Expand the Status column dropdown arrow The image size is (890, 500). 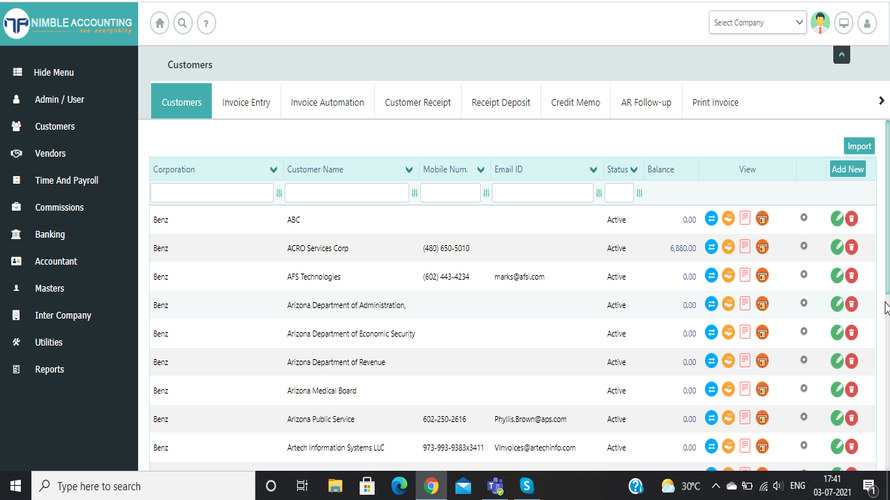634,170
